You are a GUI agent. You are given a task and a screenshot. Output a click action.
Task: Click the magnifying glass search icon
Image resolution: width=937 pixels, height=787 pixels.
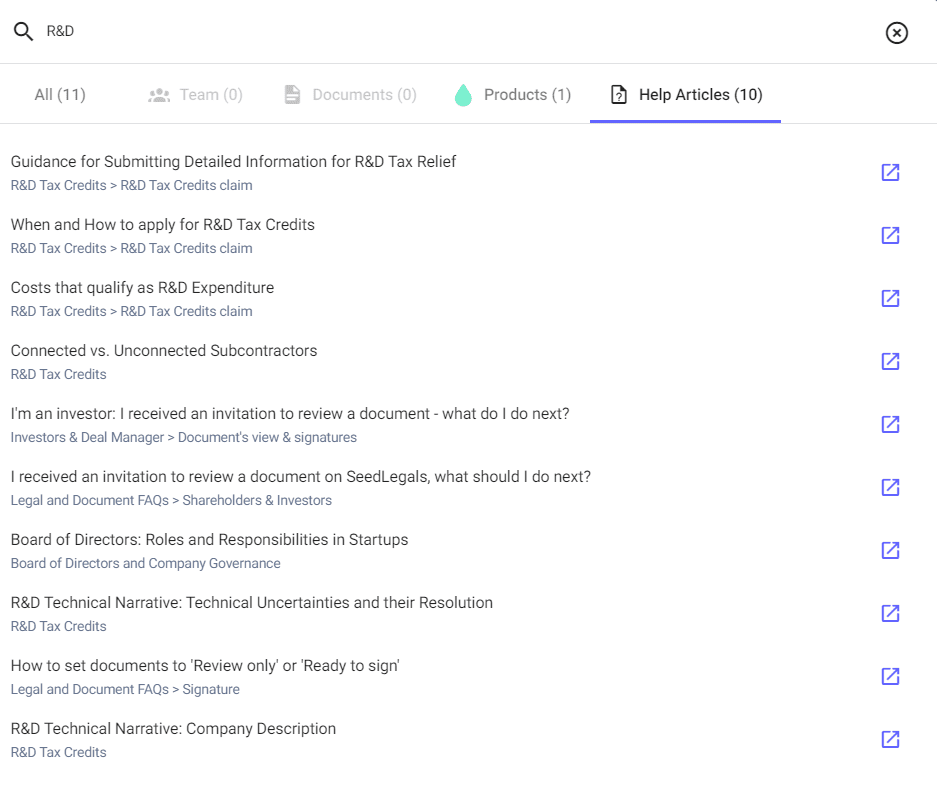pos(23,32)
